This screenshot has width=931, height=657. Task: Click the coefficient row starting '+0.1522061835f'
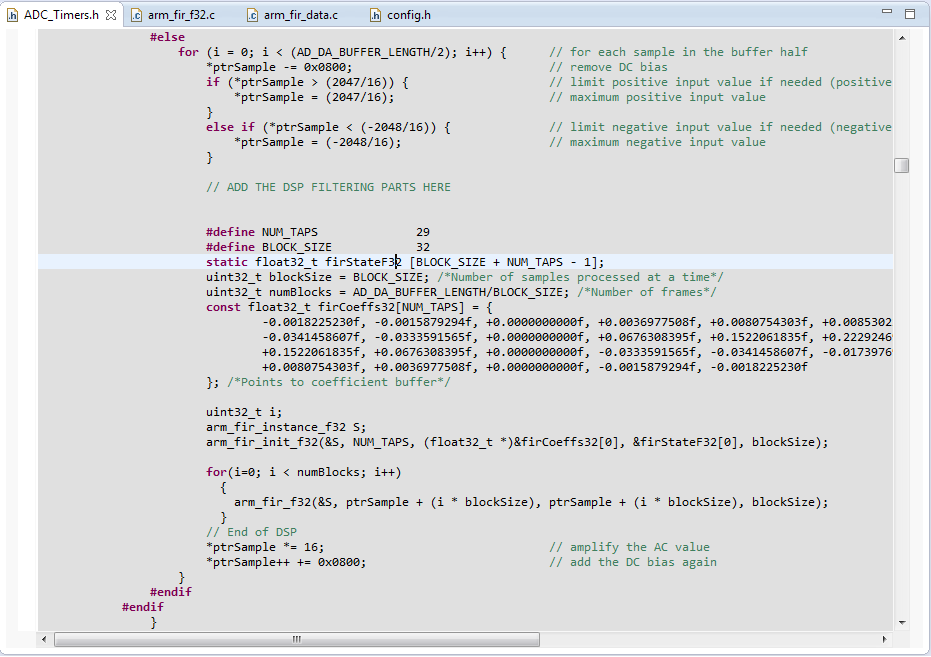click(577, 352)
